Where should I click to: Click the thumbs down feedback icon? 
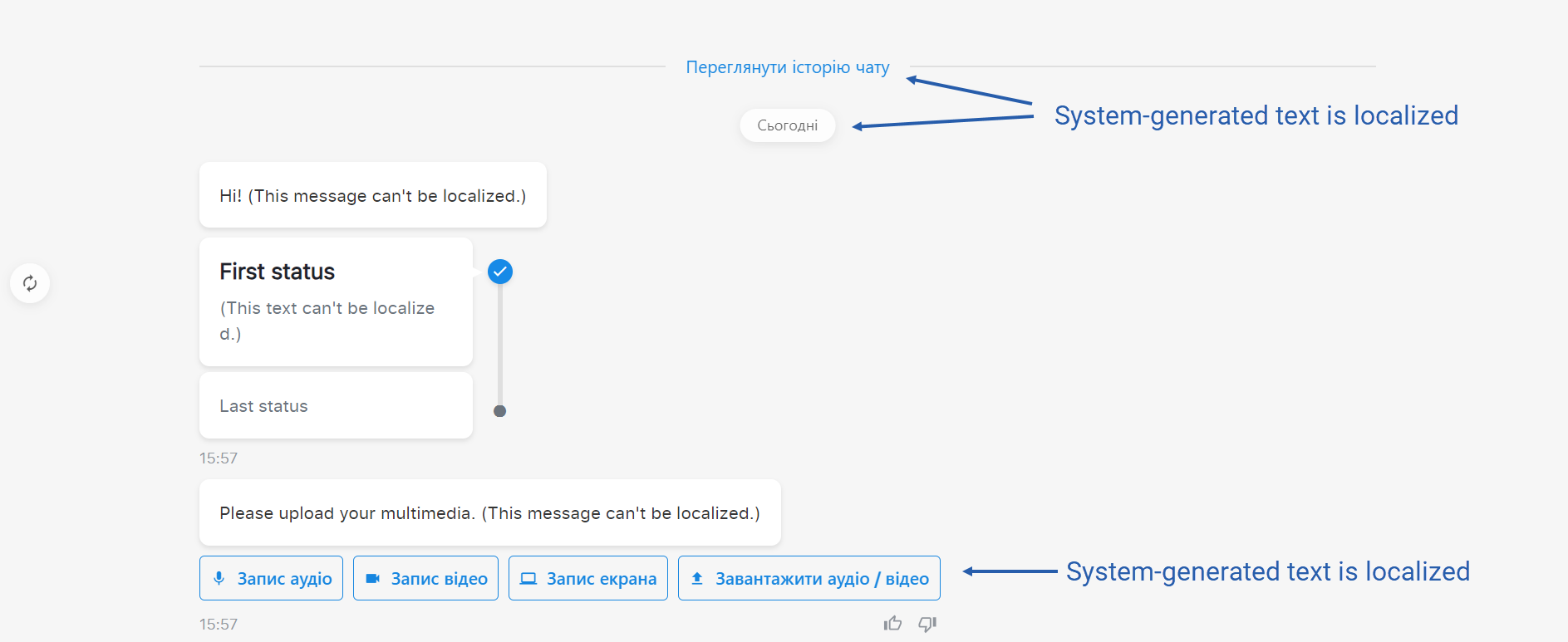tap(927, 623)
